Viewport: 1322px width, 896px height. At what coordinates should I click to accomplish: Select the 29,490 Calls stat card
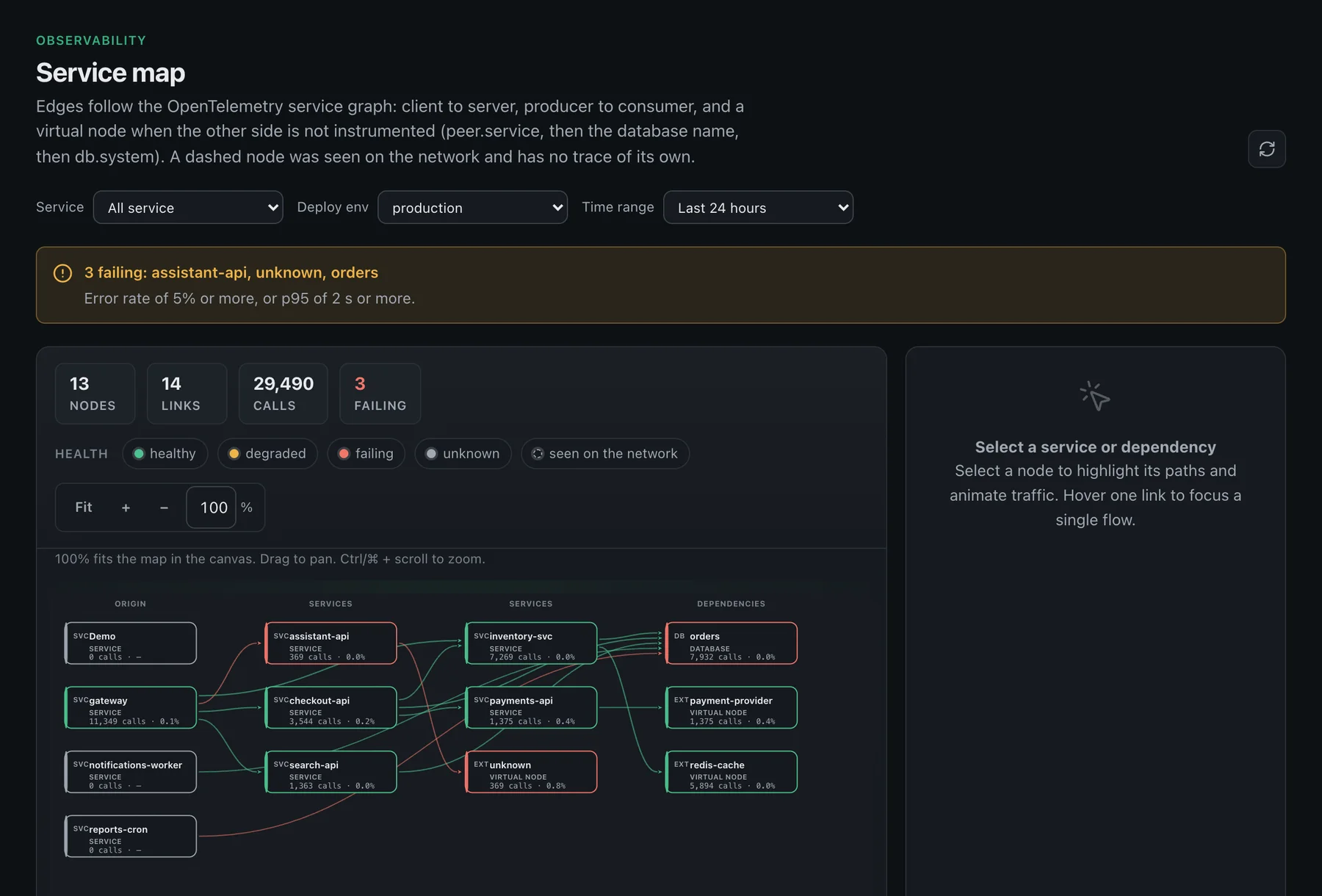283,394
